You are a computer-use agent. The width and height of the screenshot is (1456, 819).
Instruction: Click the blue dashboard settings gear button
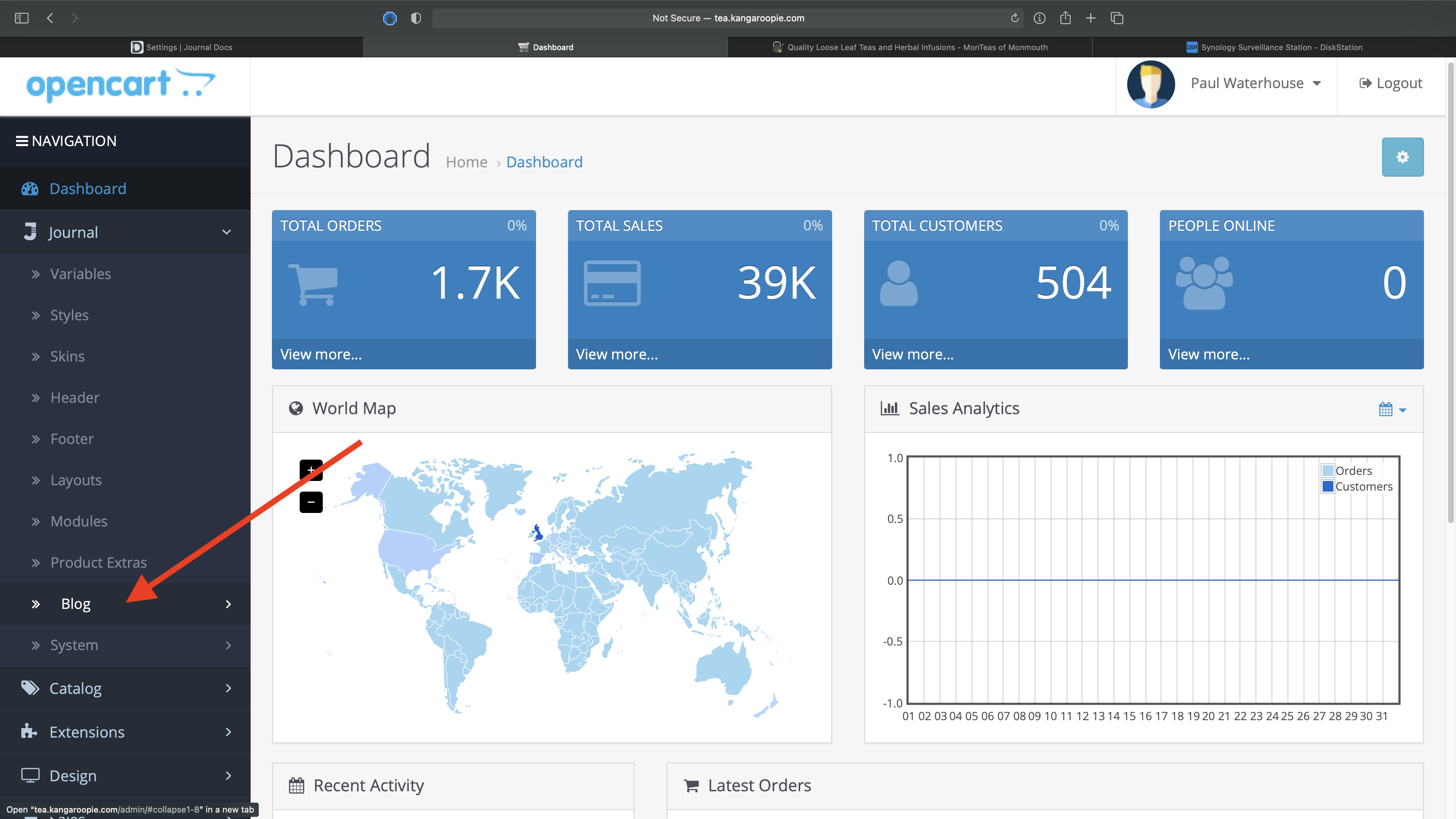coord(1402,157)
